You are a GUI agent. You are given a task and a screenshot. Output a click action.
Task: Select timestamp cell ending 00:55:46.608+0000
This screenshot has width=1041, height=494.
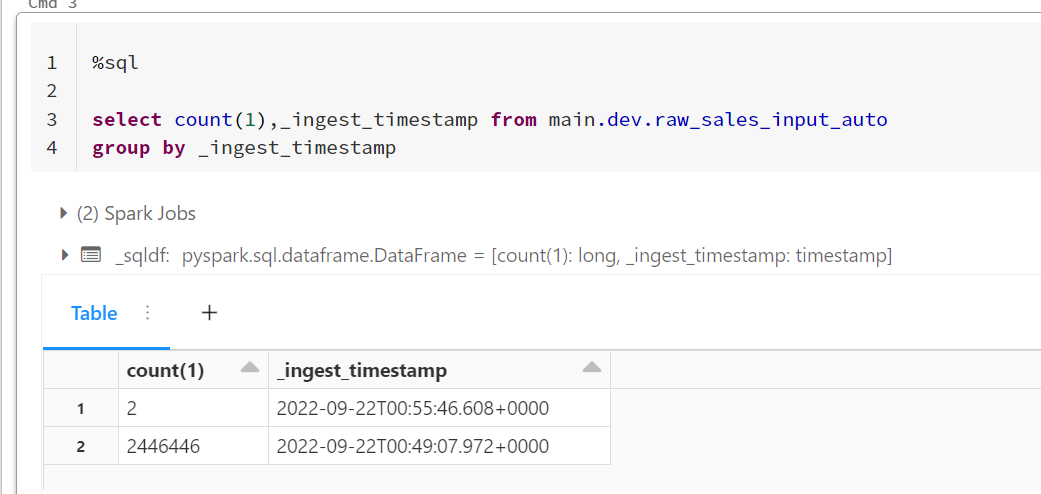tap(412, 408)
